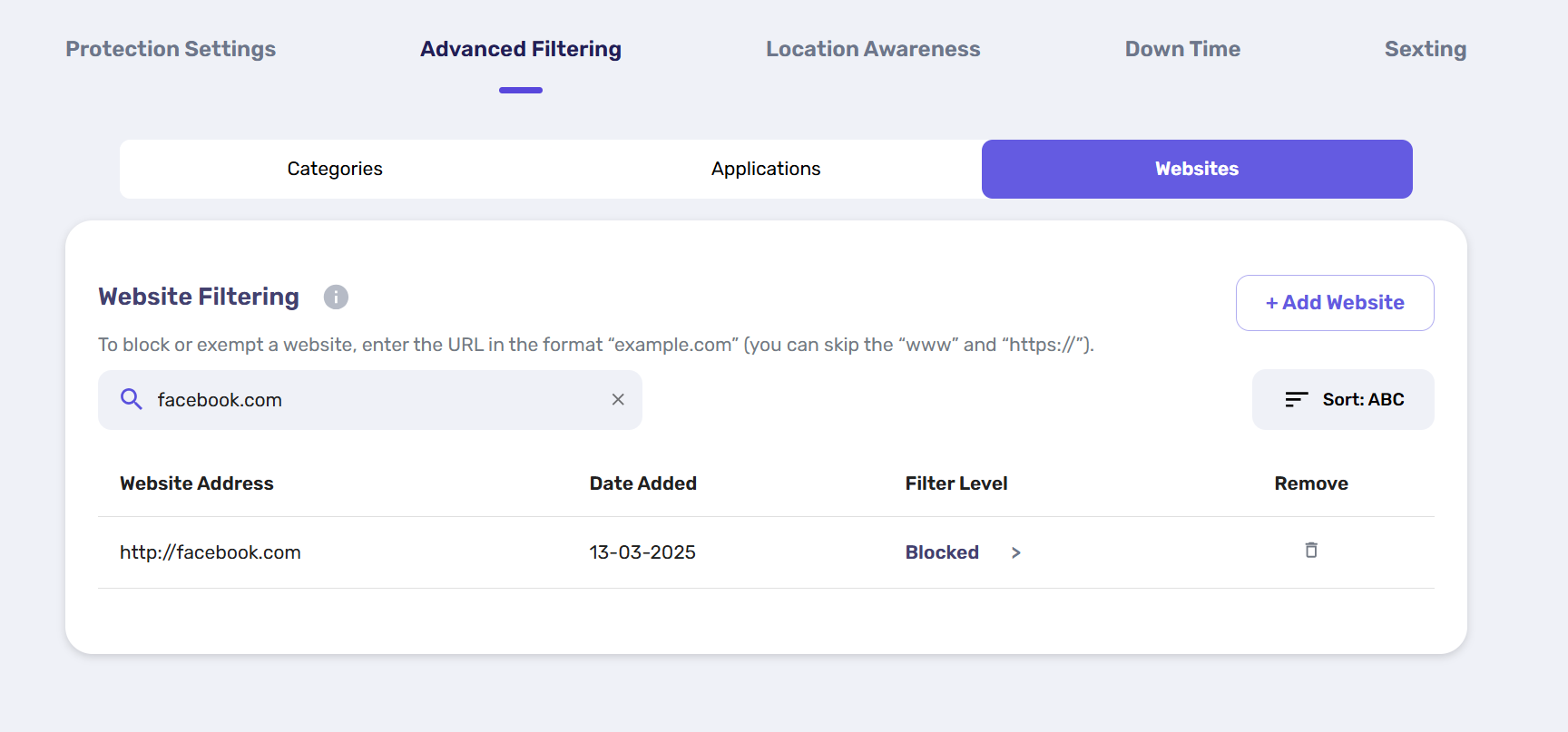Switch to Applications sub-tab

click(766, 169)
